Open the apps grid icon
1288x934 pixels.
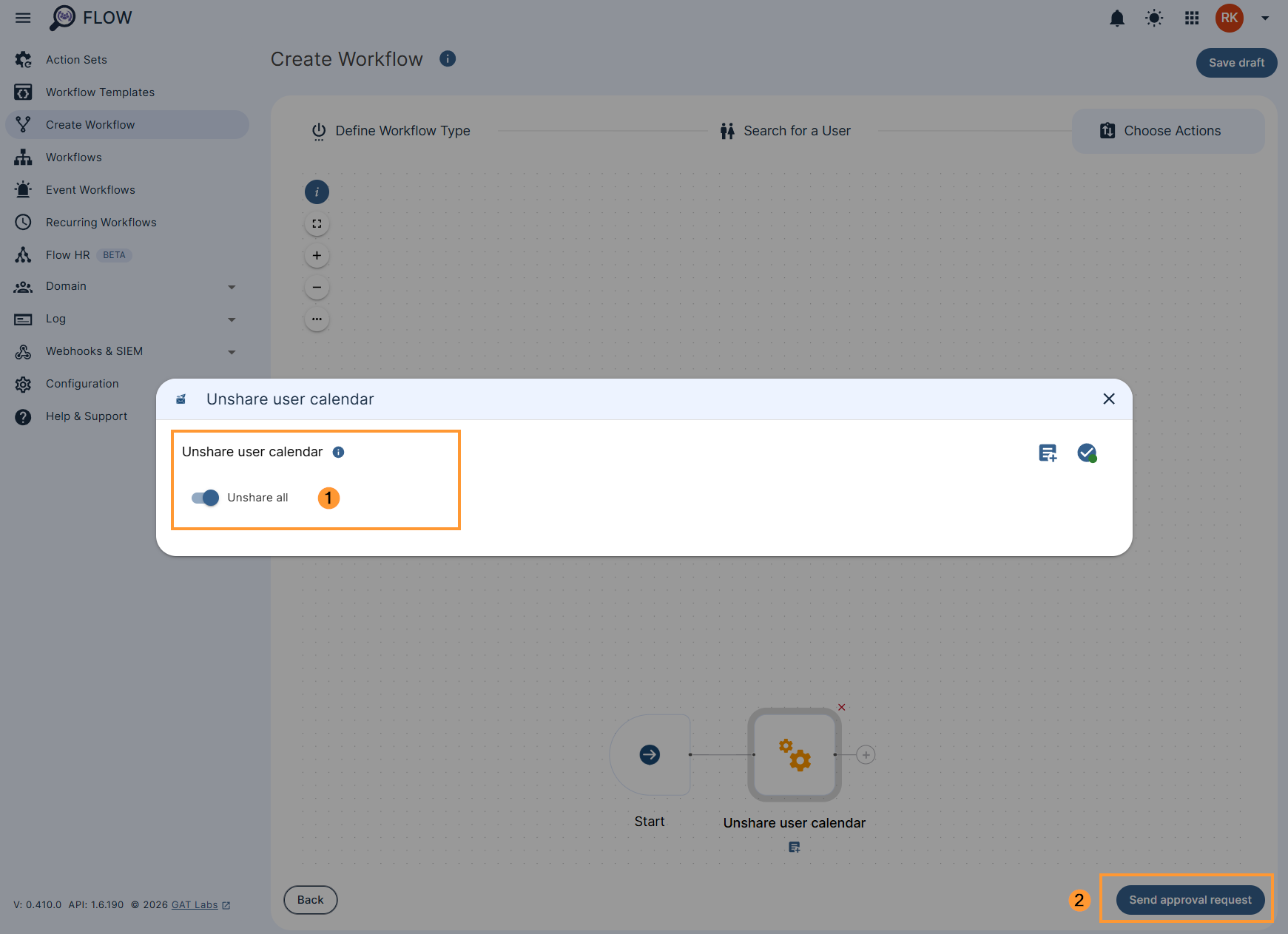click(1191, 18)
